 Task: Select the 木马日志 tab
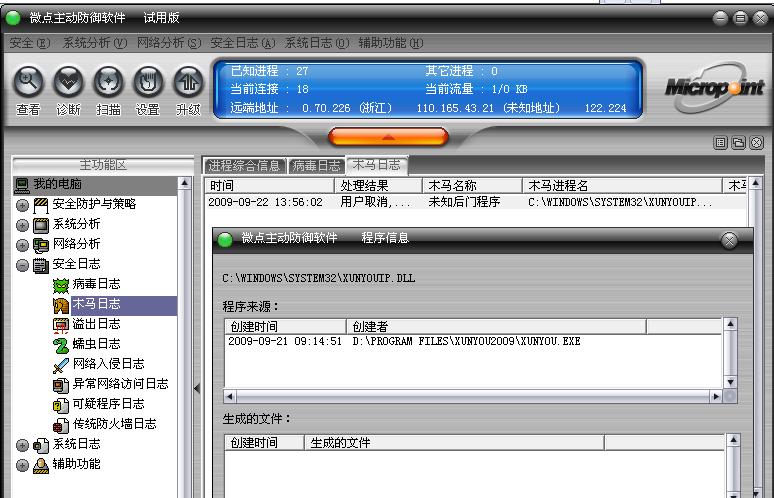pos(377,165)
